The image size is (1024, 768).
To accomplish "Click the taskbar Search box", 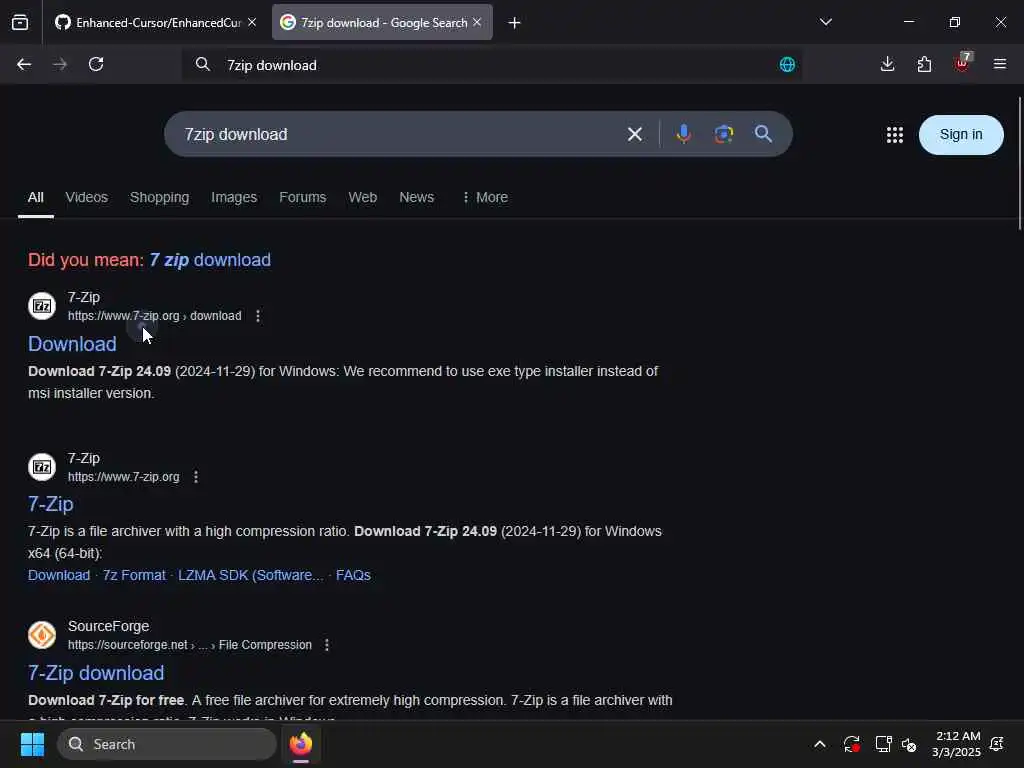I will pos(167,744).
